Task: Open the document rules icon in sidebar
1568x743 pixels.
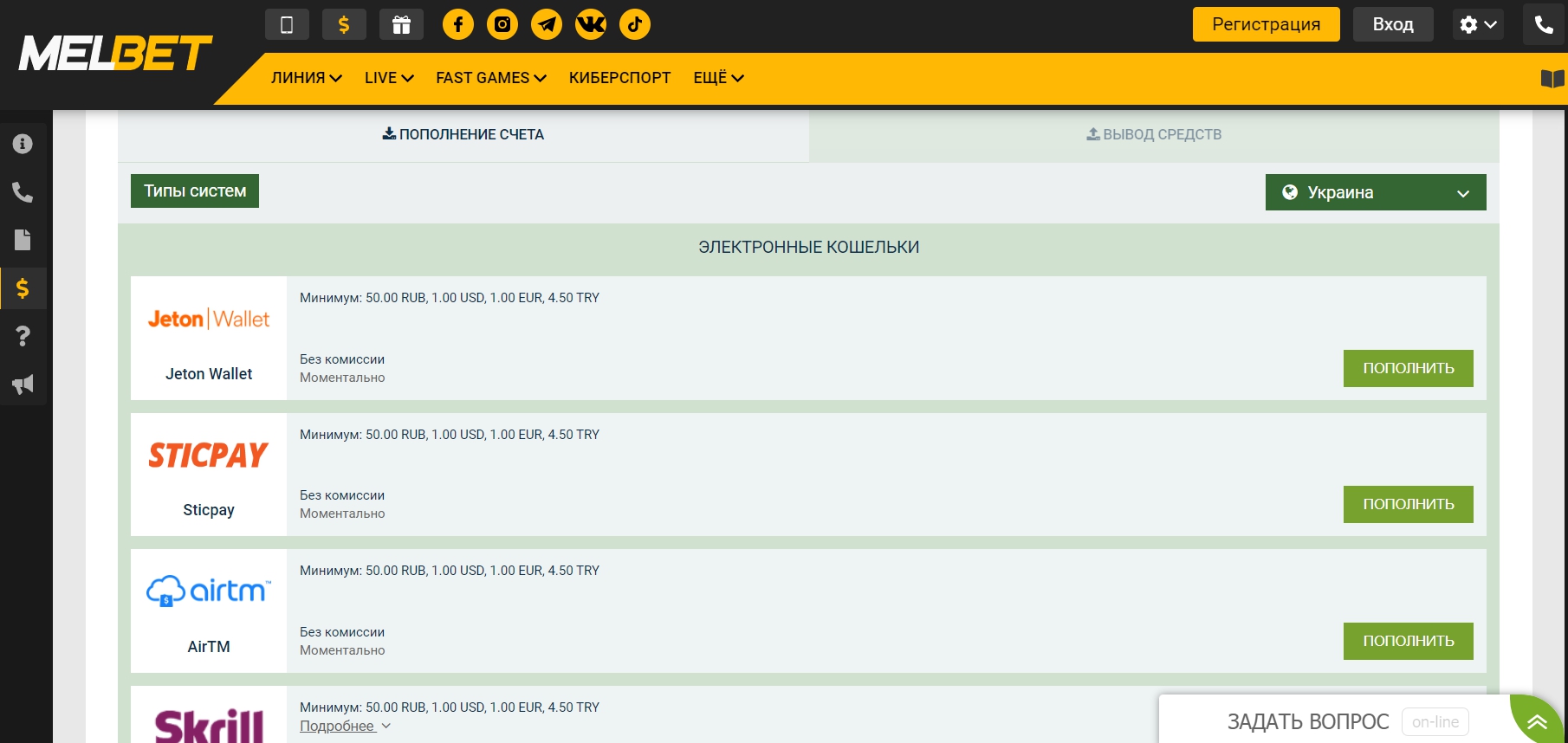Action: (x=23, y=240)
